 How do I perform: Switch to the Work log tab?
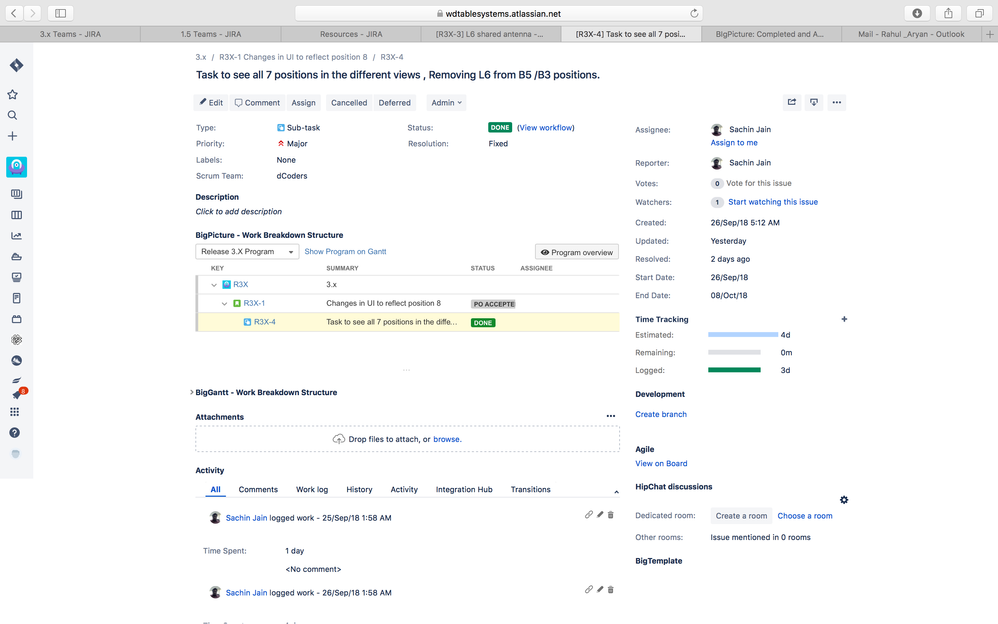tap(312, 490)
